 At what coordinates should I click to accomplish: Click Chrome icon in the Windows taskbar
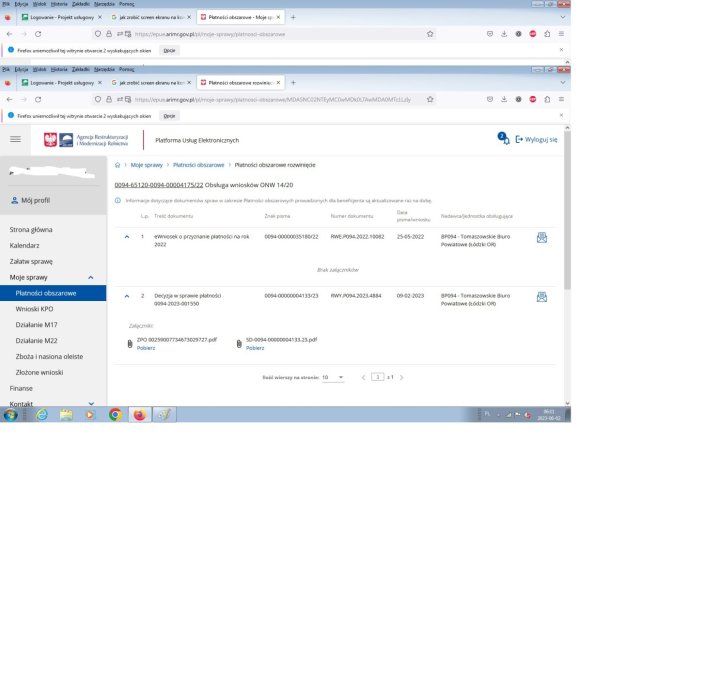(115, 414)
